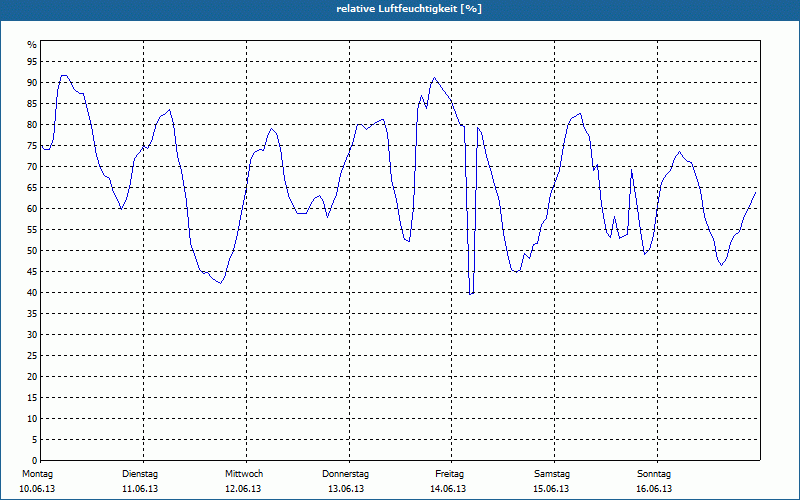Click the y-axis value '60'
Viewport: 800px width, 500px height.
tap(32, 209)
